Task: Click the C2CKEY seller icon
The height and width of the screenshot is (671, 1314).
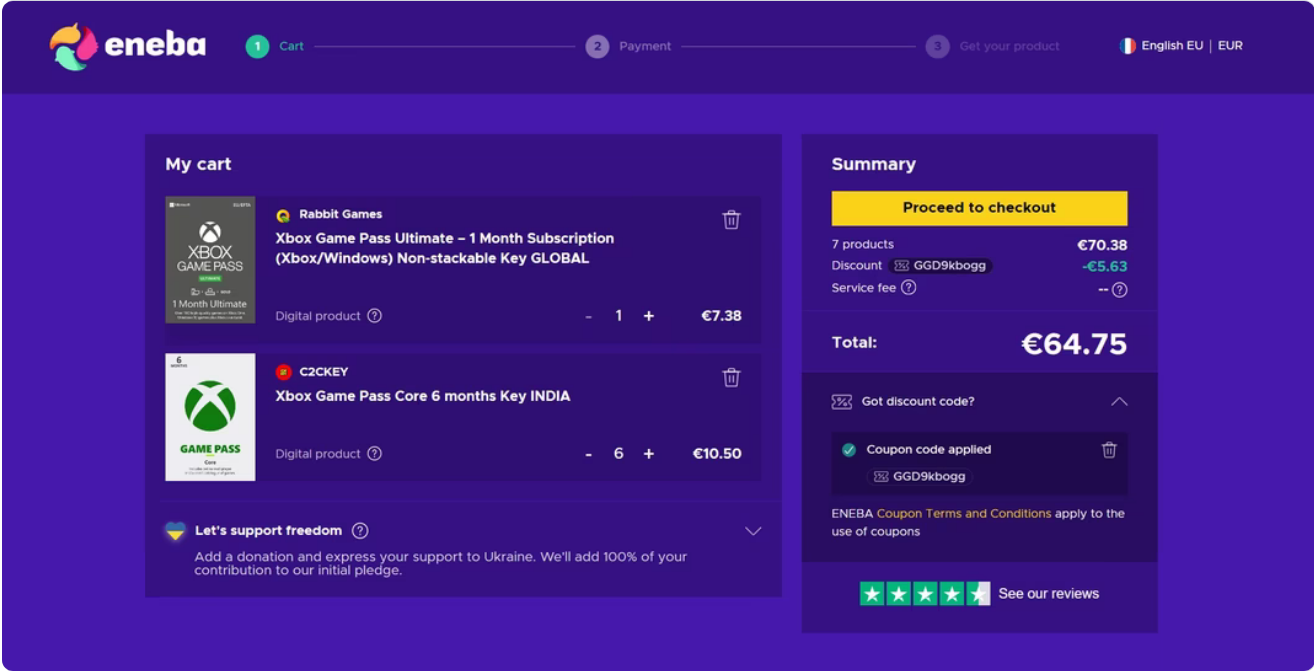Action: coord(283,372)
